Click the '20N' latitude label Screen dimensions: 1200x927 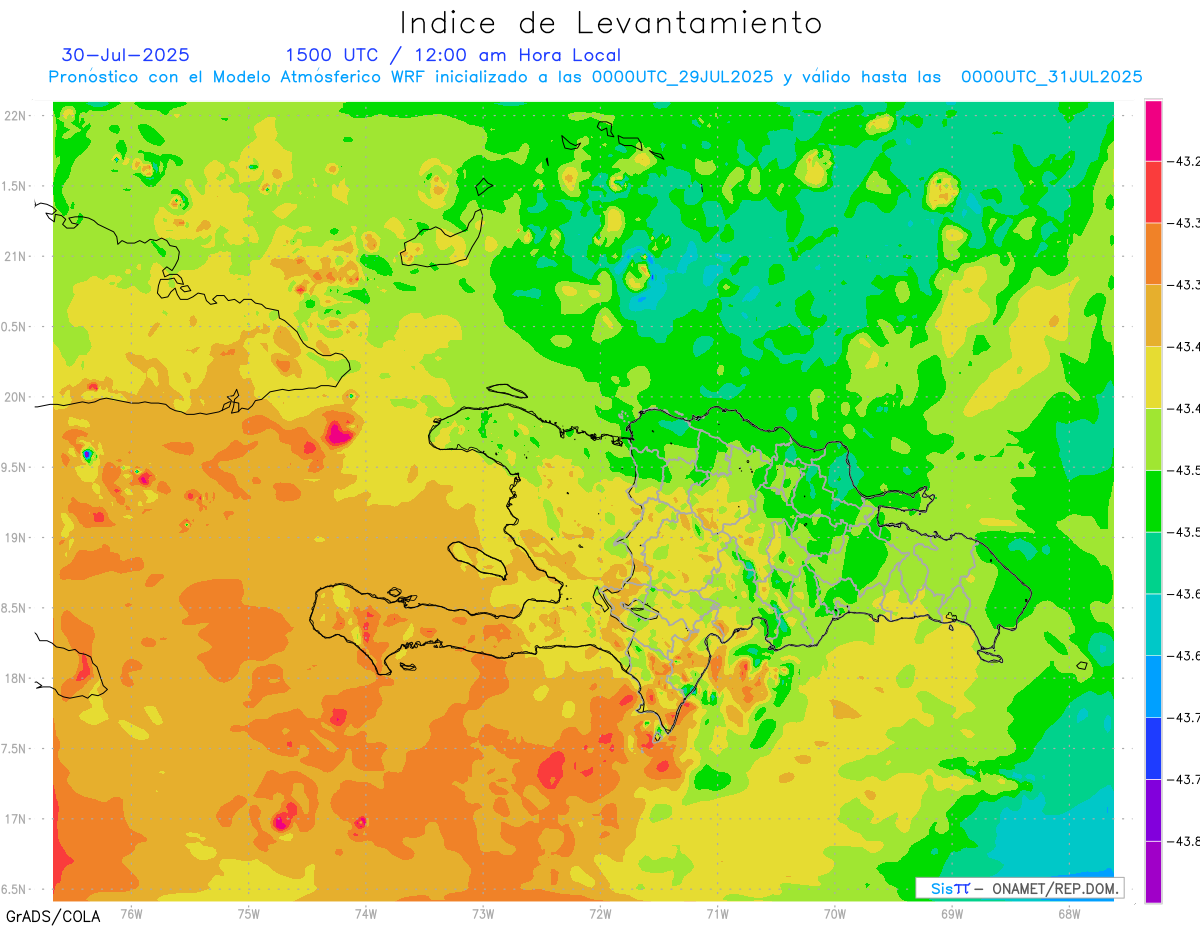click(x=17, y=397)
